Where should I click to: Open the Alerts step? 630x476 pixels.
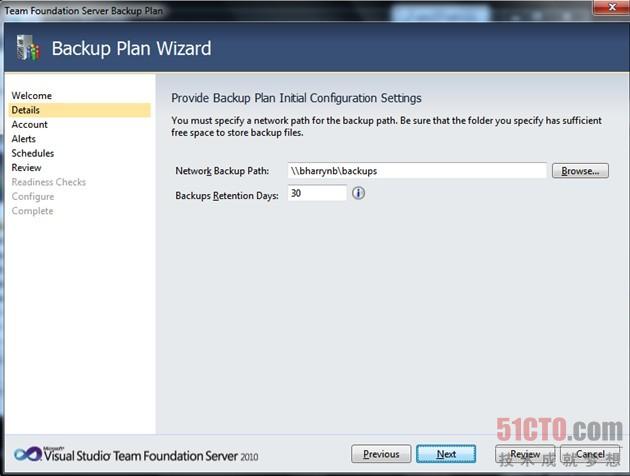coord(24,139)
